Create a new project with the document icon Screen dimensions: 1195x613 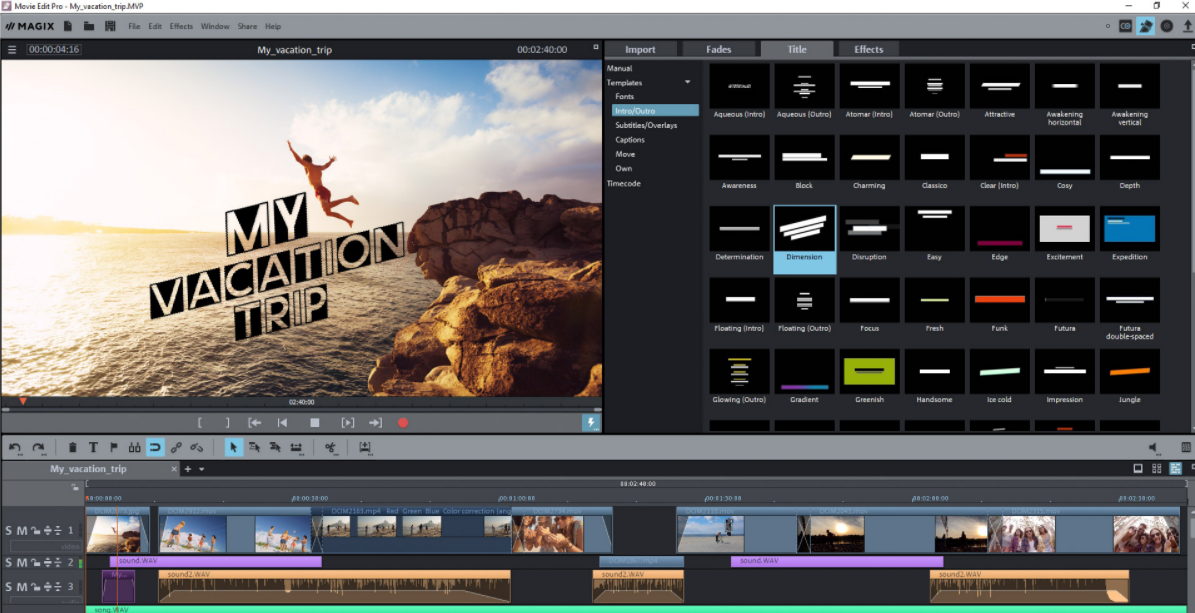tap(68, 26)
